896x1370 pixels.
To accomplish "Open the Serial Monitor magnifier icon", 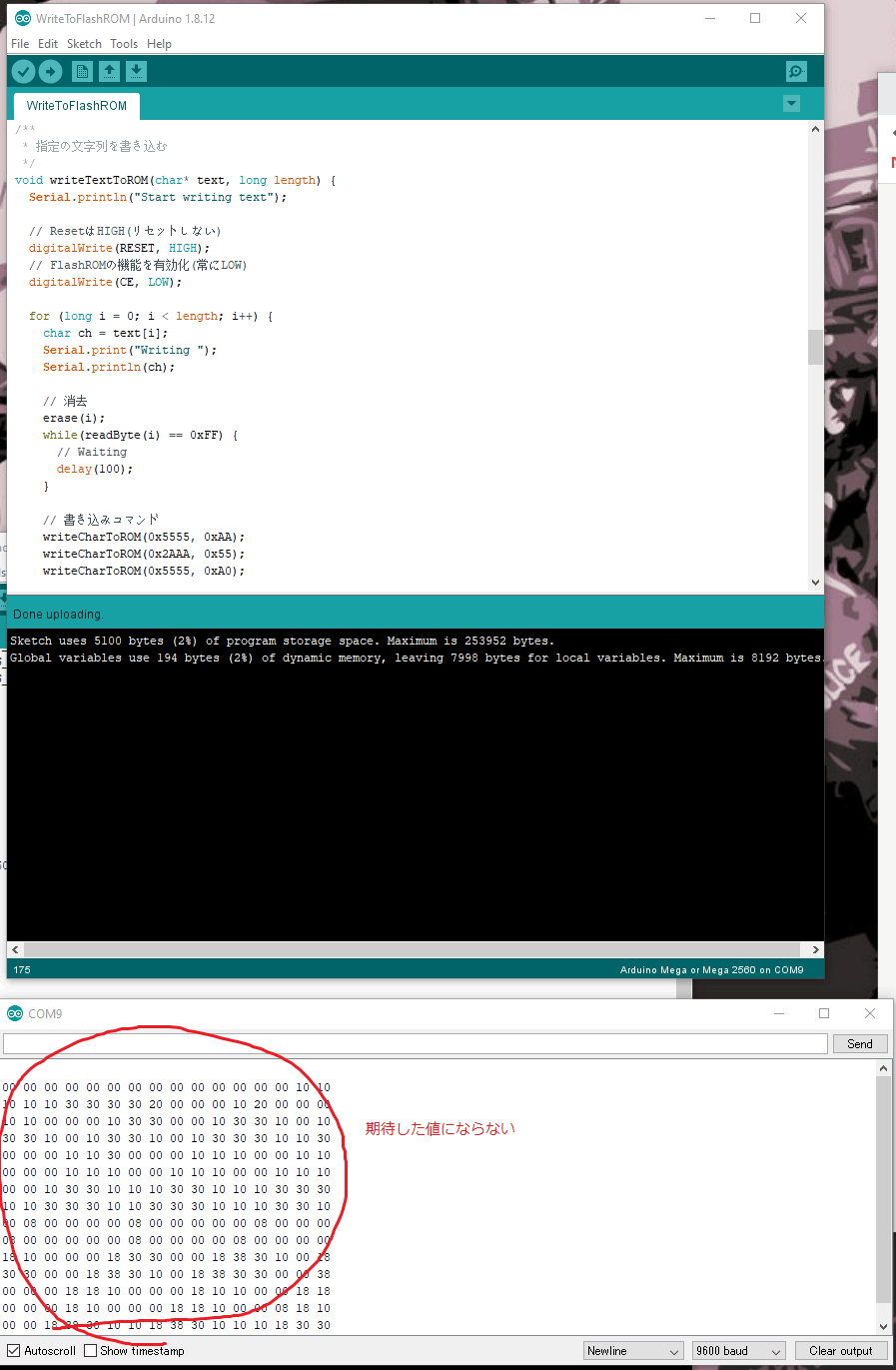I will 796,72.
